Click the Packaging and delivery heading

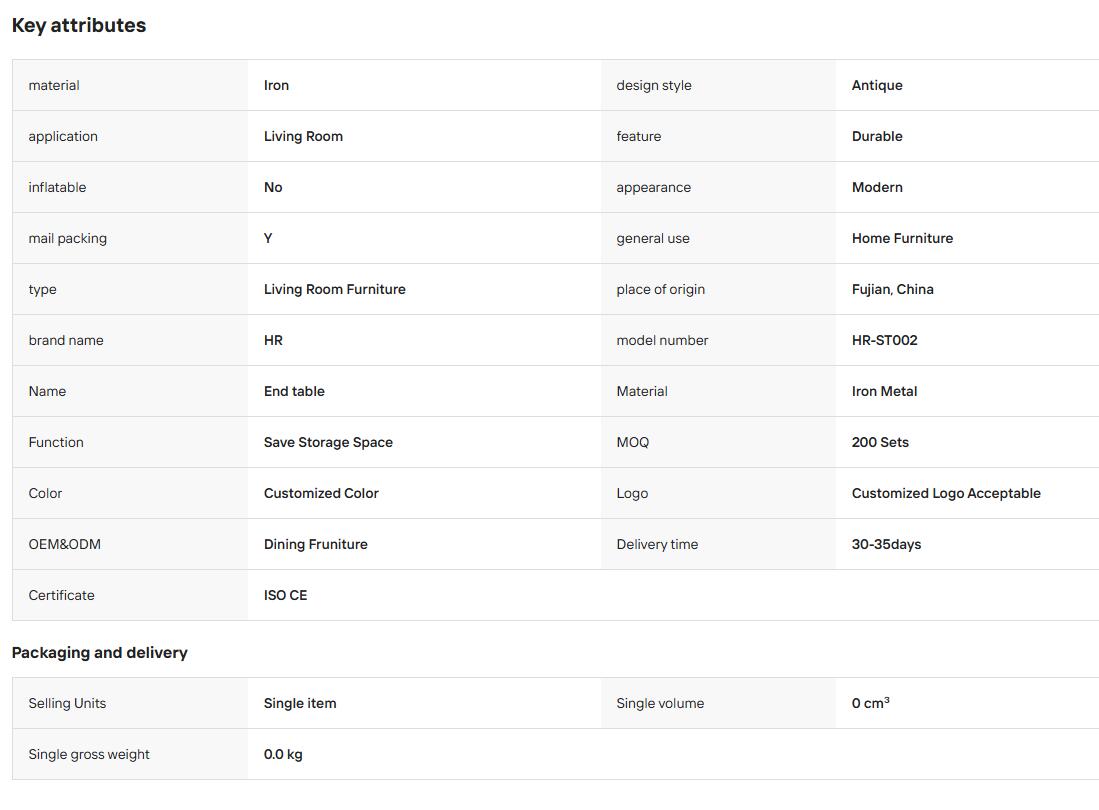click(100, 653)
